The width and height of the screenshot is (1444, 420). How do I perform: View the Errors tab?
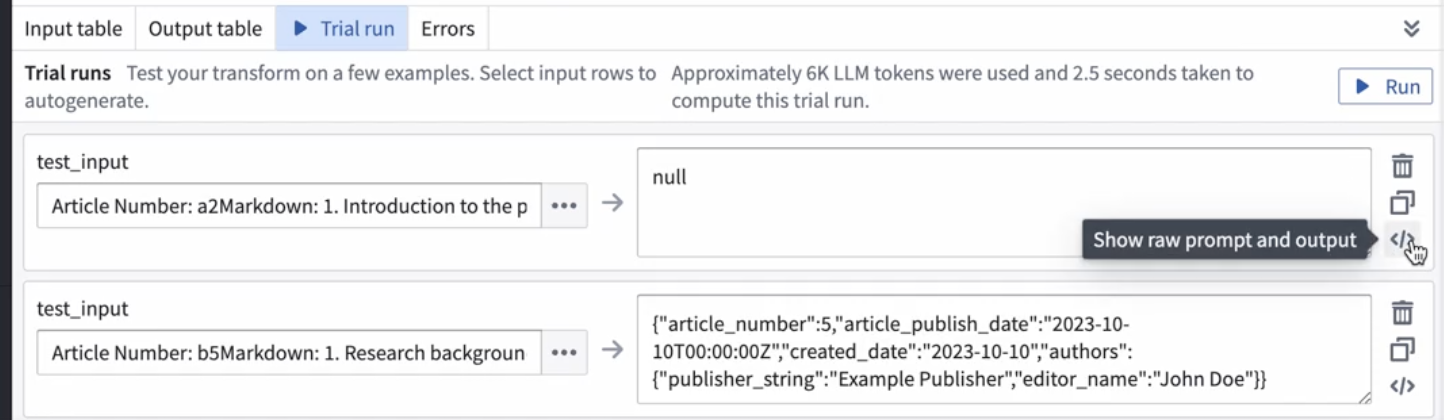pyautogui.click(x=448, y=29)
